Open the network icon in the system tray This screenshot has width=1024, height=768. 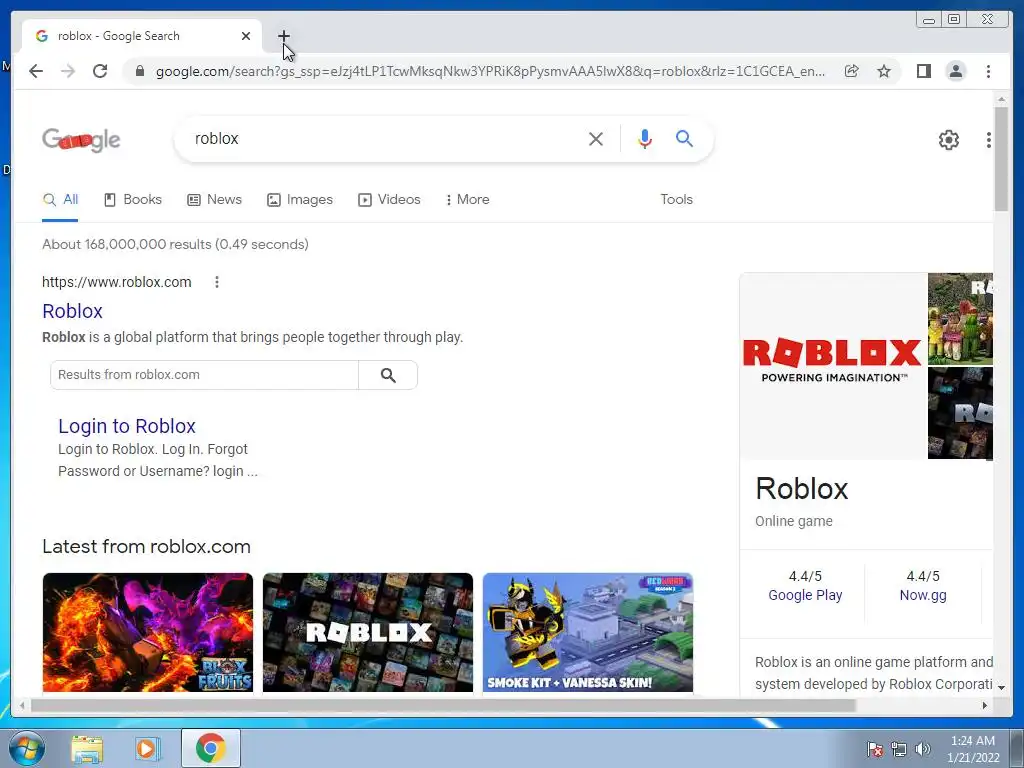coord(899,749)
